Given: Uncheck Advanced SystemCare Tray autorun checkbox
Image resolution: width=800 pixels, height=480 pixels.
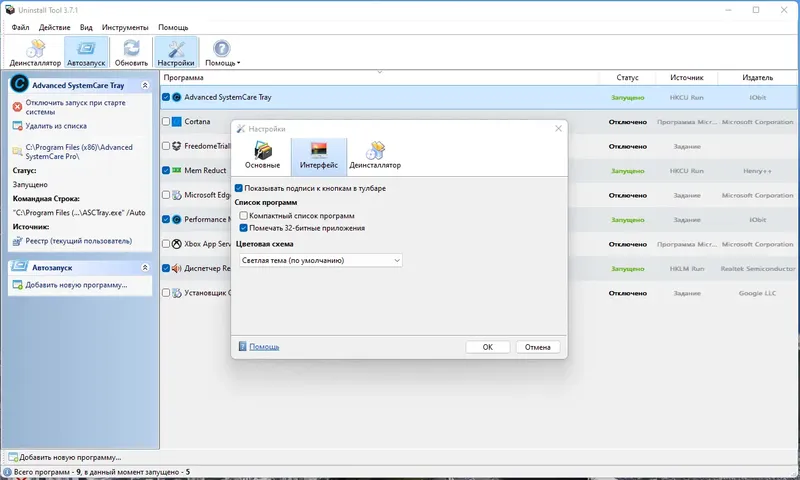Looking at the screenshot, I should (x=166, y=97).
